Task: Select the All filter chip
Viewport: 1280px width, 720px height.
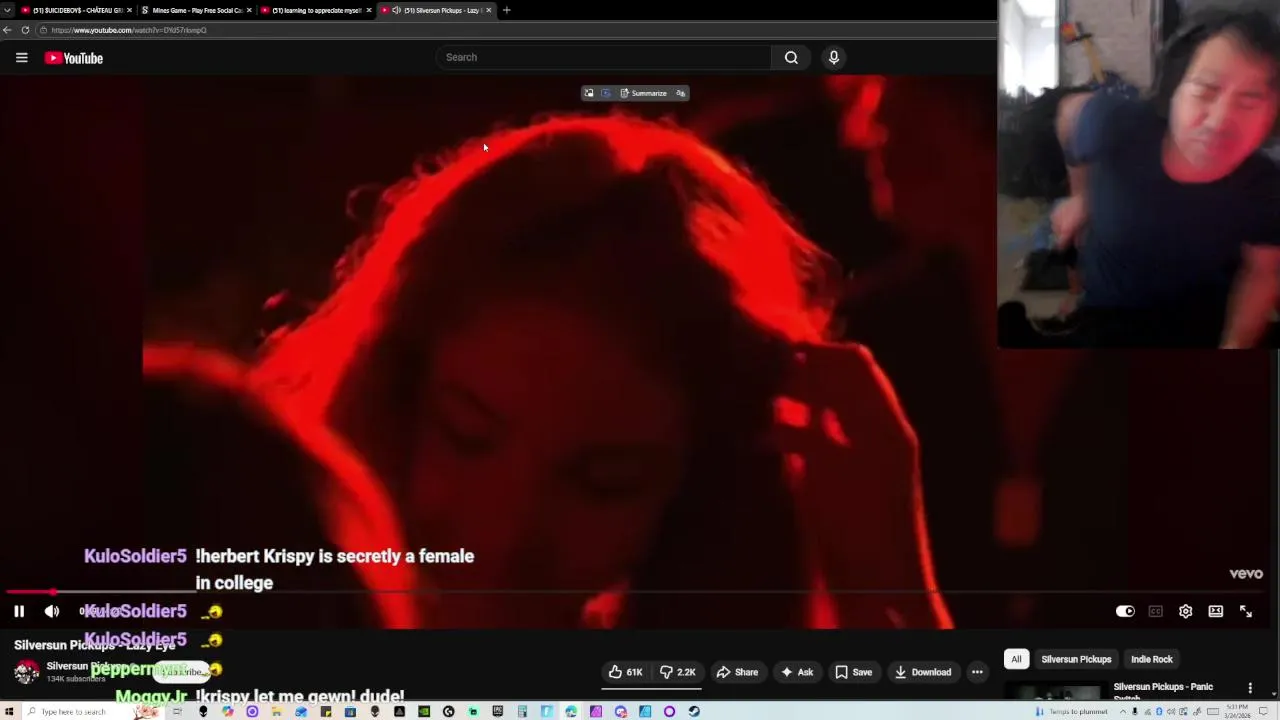Action: click(1016, 659)
